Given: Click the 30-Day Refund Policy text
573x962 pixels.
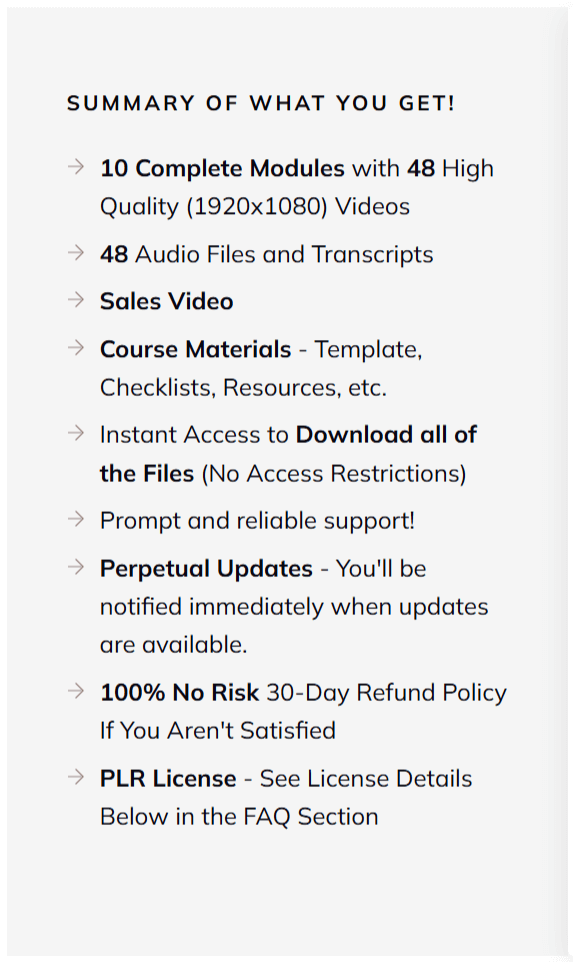Looking at the screenshot, I should (386, 693).
